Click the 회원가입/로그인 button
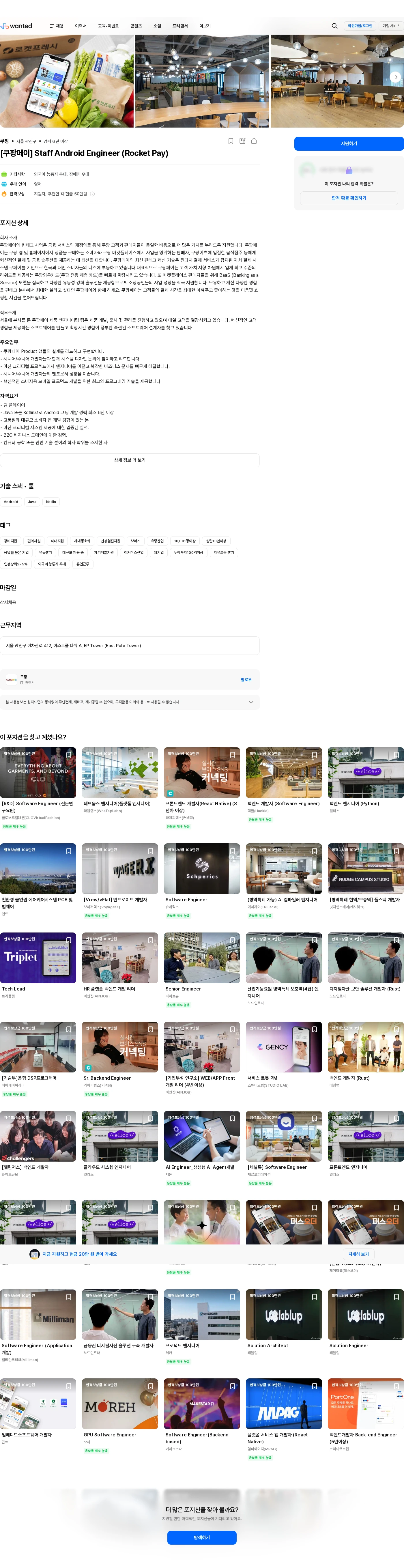This screenshot has height=1568, width=404. [360, 26]
